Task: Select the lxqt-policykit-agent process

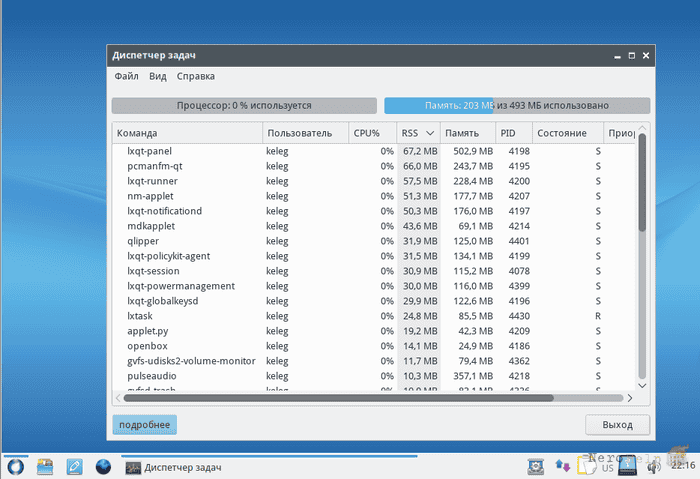Action: click(x=373, y=256)
